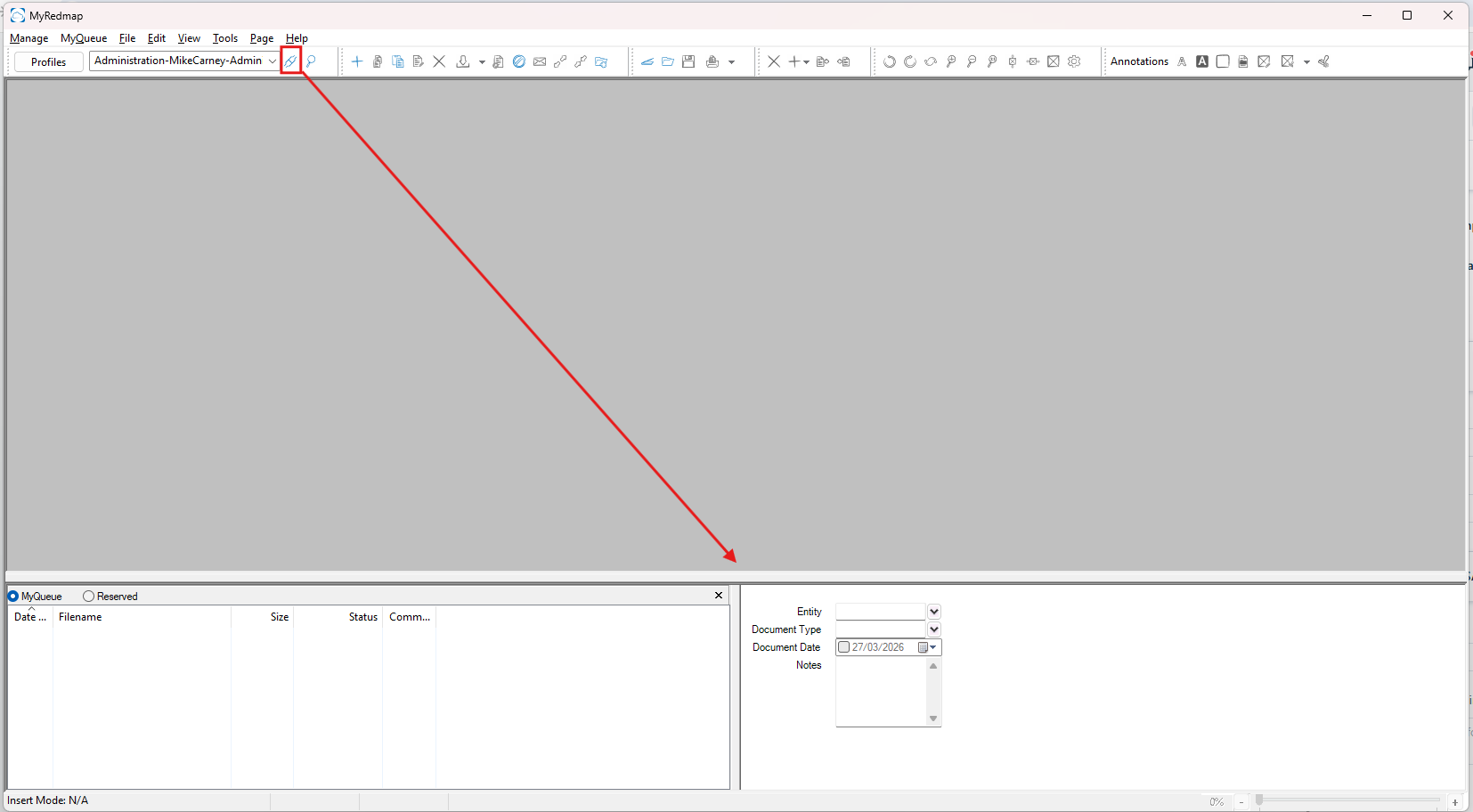Click the Notes scrollbar down arrow
The image size is (1473, 812).
click(x=933, y=719)
